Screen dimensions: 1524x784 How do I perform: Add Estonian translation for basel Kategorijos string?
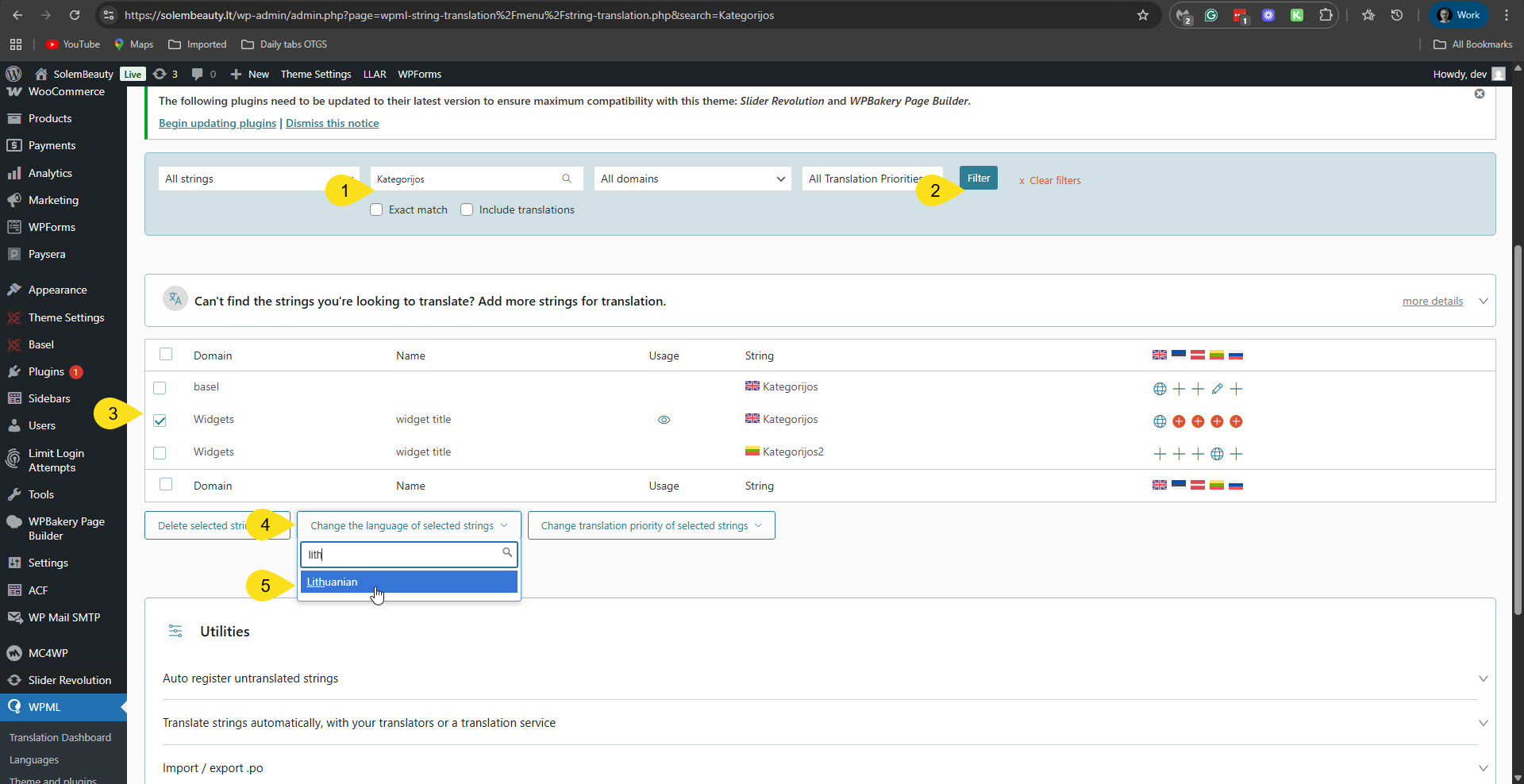click(x=1179, y=389)
